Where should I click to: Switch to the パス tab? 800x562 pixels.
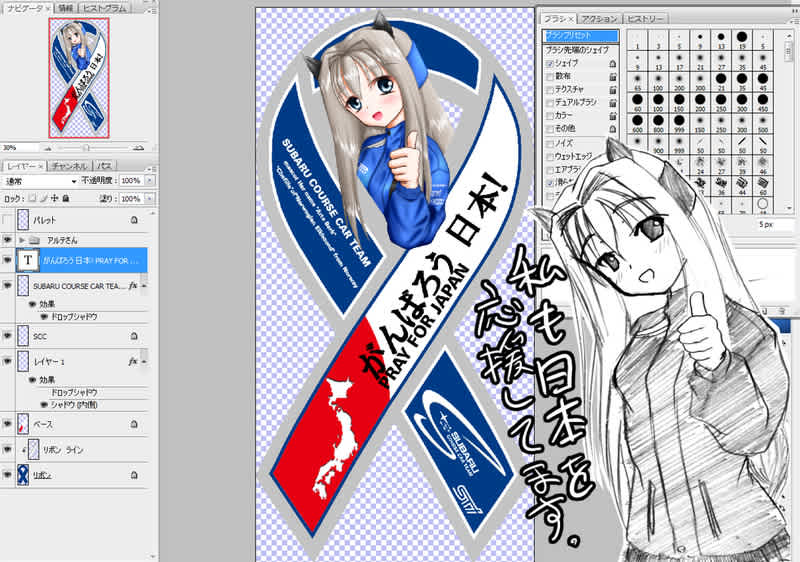point(104,166)
